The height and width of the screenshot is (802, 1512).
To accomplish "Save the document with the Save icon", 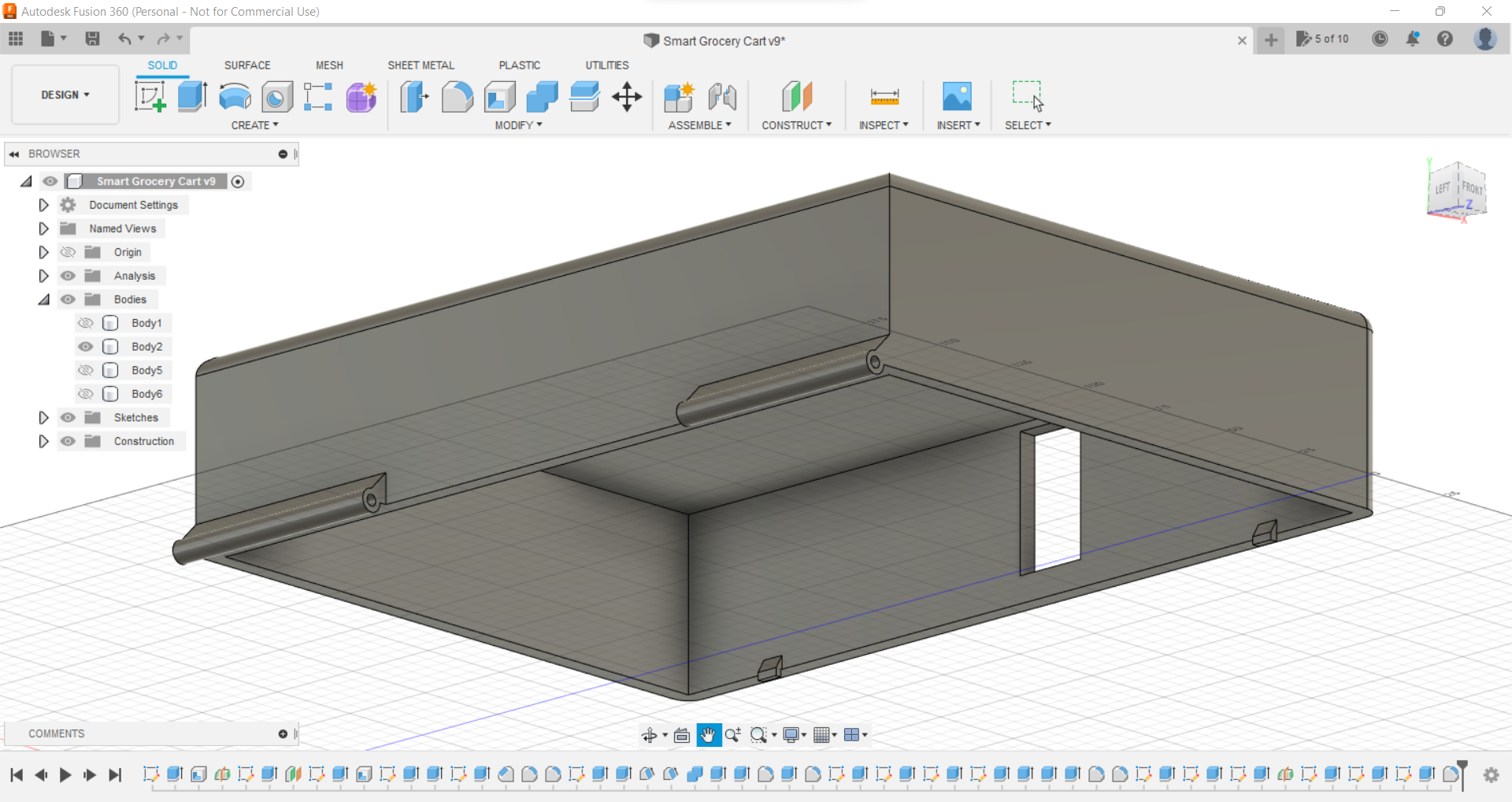I will tap(92, 39).
